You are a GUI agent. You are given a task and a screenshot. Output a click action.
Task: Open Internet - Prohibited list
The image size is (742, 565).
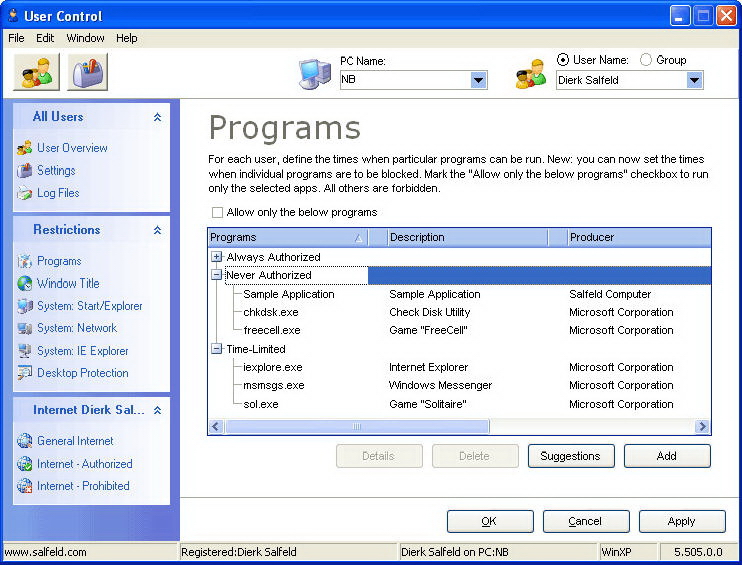pyautogui.click(x=83, y=486)
